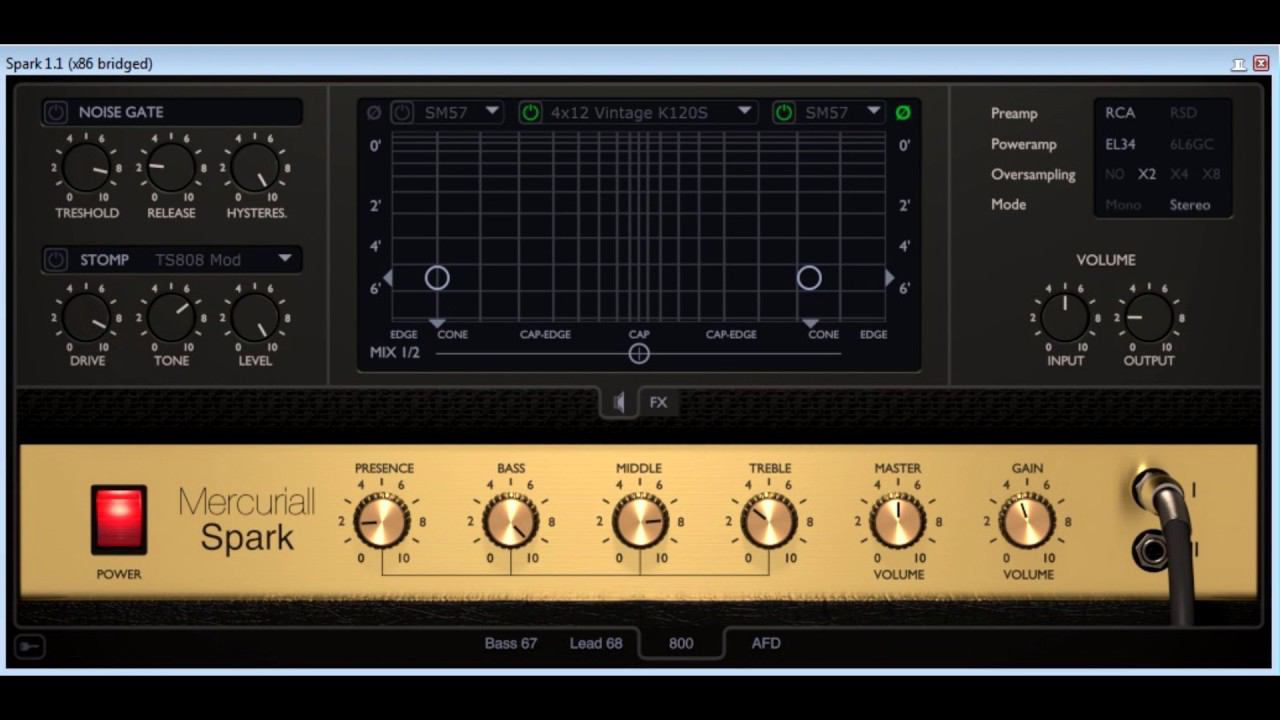The width and height of the screenshot is (1280, 720).
Task: Click the Middle knob on amp
Action: point(640,522)
